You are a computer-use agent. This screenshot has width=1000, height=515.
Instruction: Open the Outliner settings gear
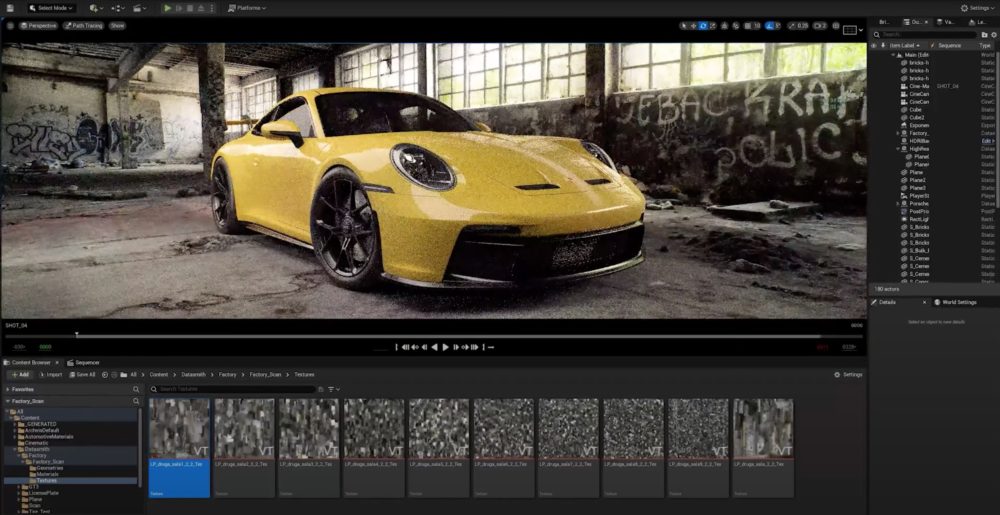994,34
